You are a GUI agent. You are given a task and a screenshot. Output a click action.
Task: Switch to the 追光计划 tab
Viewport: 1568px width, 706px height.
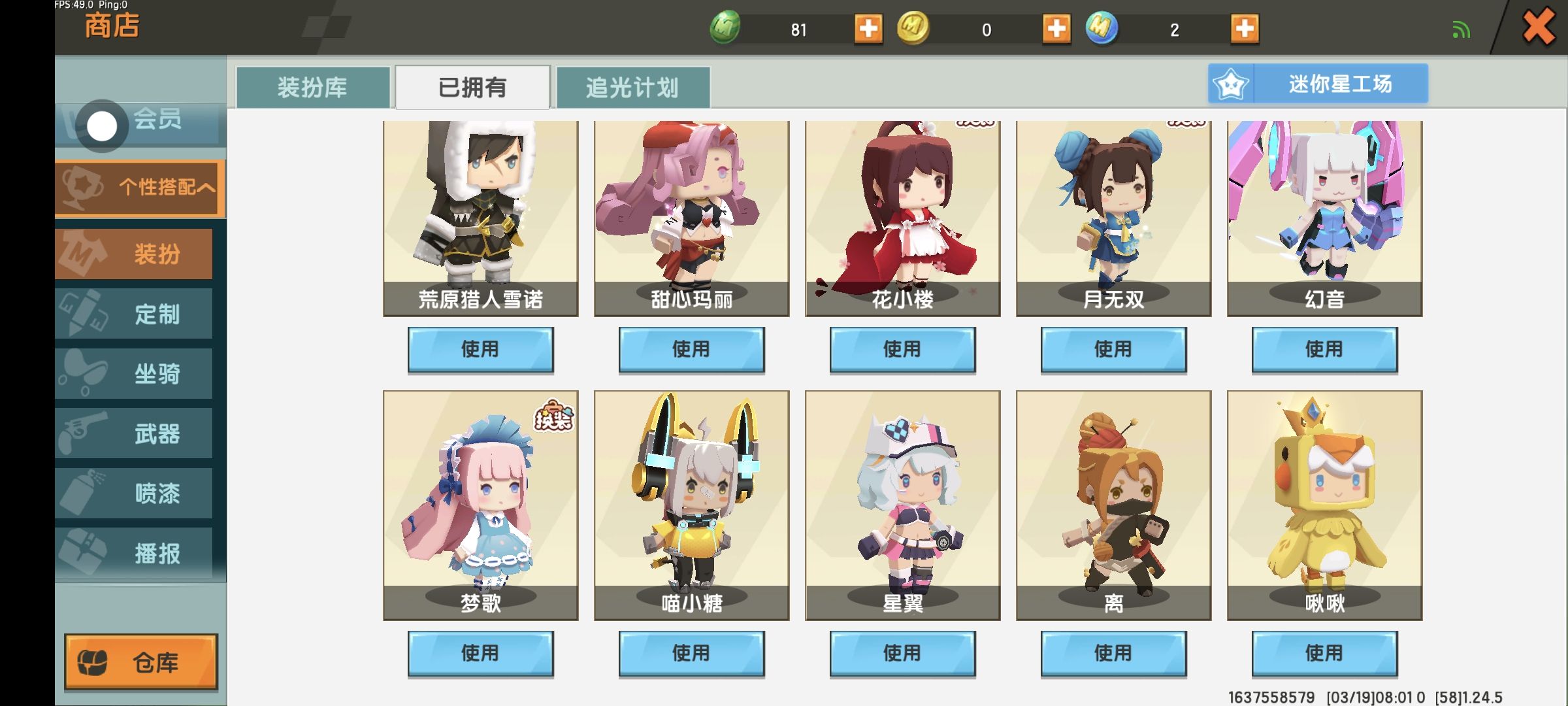(x=632, y=87)
